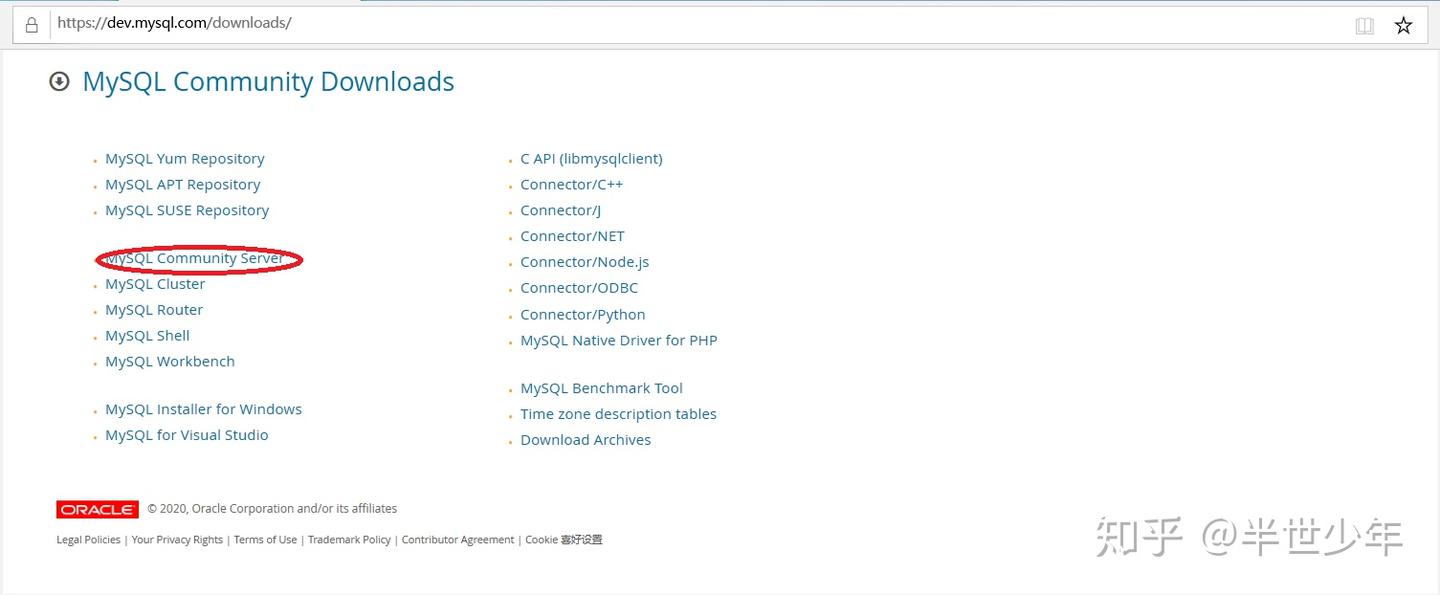Screen dimensions: 1440x595
Task: Click the download circle icon beside heading
Action: (60, 81)
